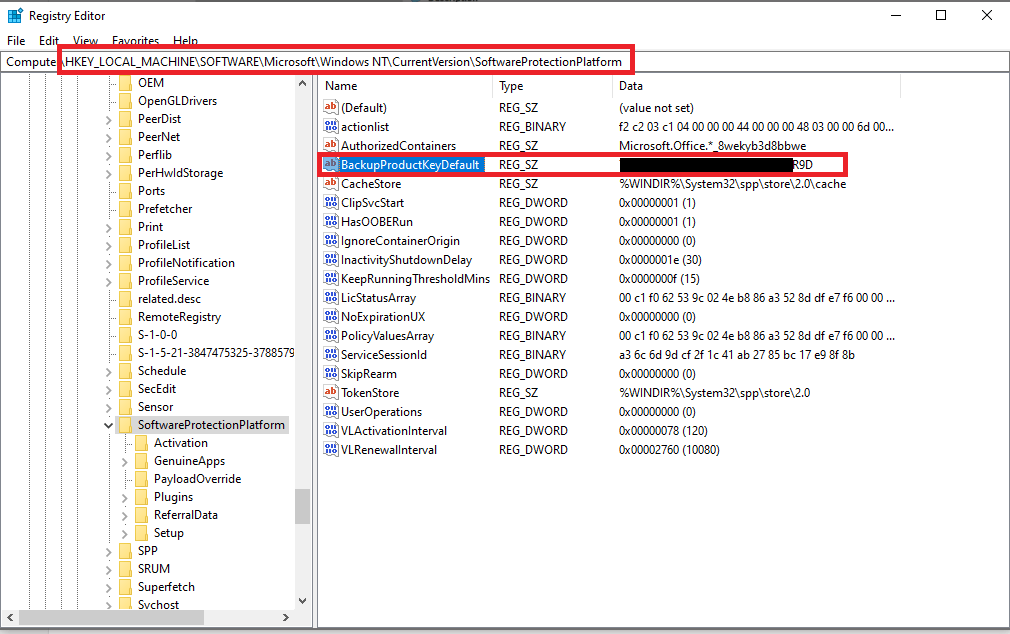
Task: Select the ProfileList key
Action: click(164, 244)
